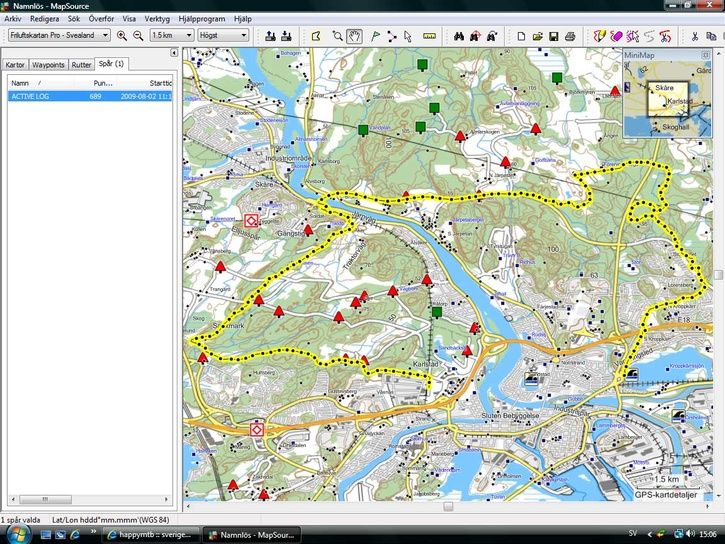Screen dimensions: 725x544
Task: Select the track divide scissors tool
Action: click(x=665, y=36)
